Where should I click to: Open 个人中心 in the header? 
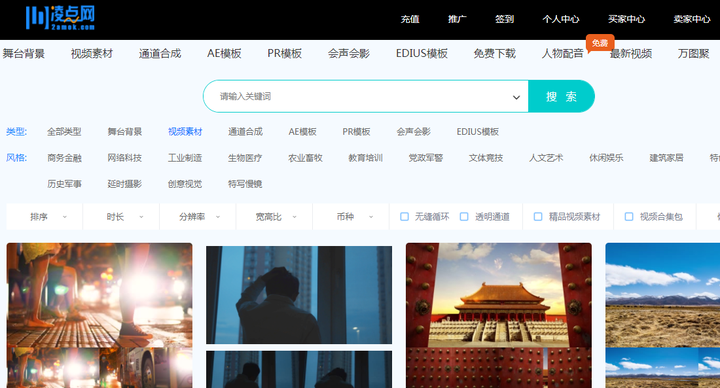(x=561, y=19)
